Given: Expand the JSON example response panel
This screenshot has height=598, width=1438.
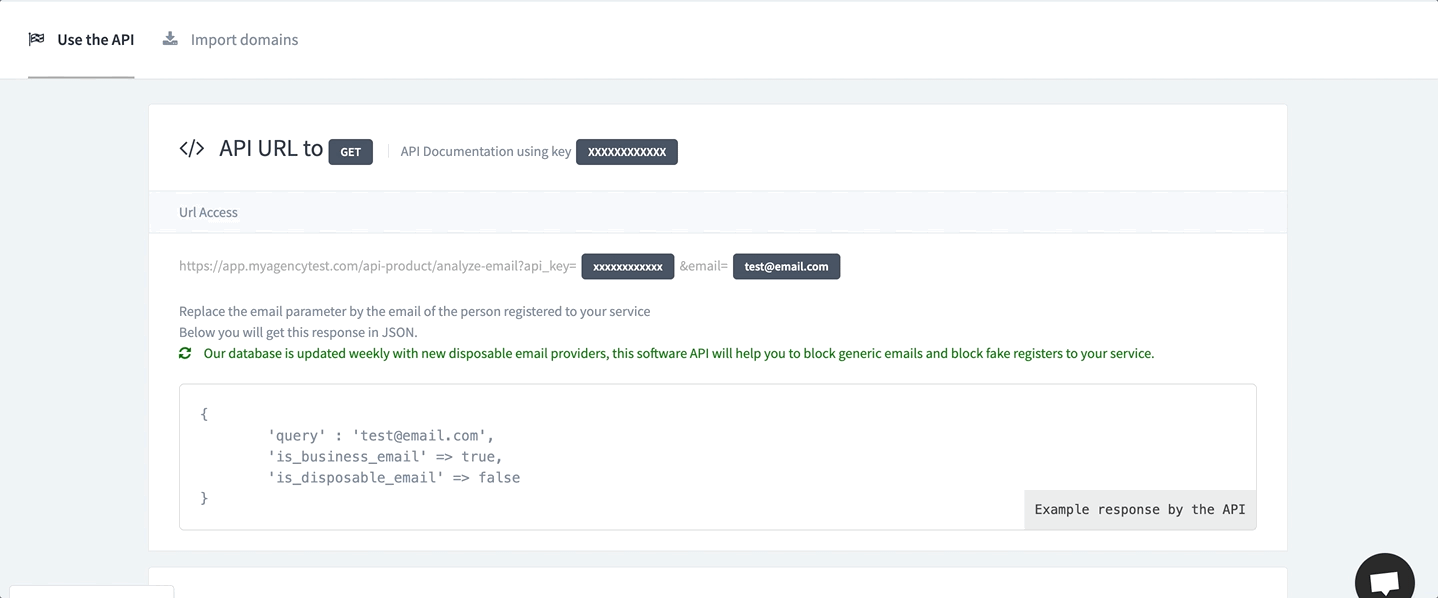Looking at the screenshot, I should coord(716,456).
